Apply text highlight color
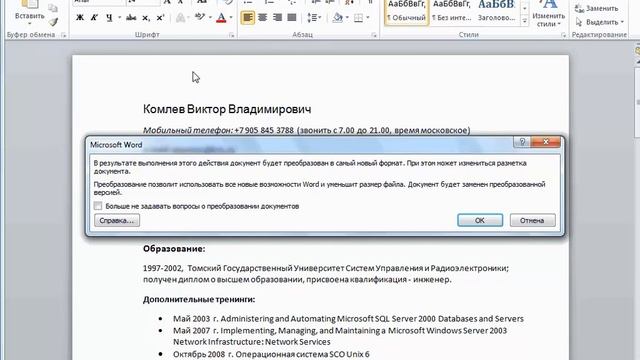Image resolution: width=640 pixels, height=360 pixels. pyautogui.click(x=200, y=18)
